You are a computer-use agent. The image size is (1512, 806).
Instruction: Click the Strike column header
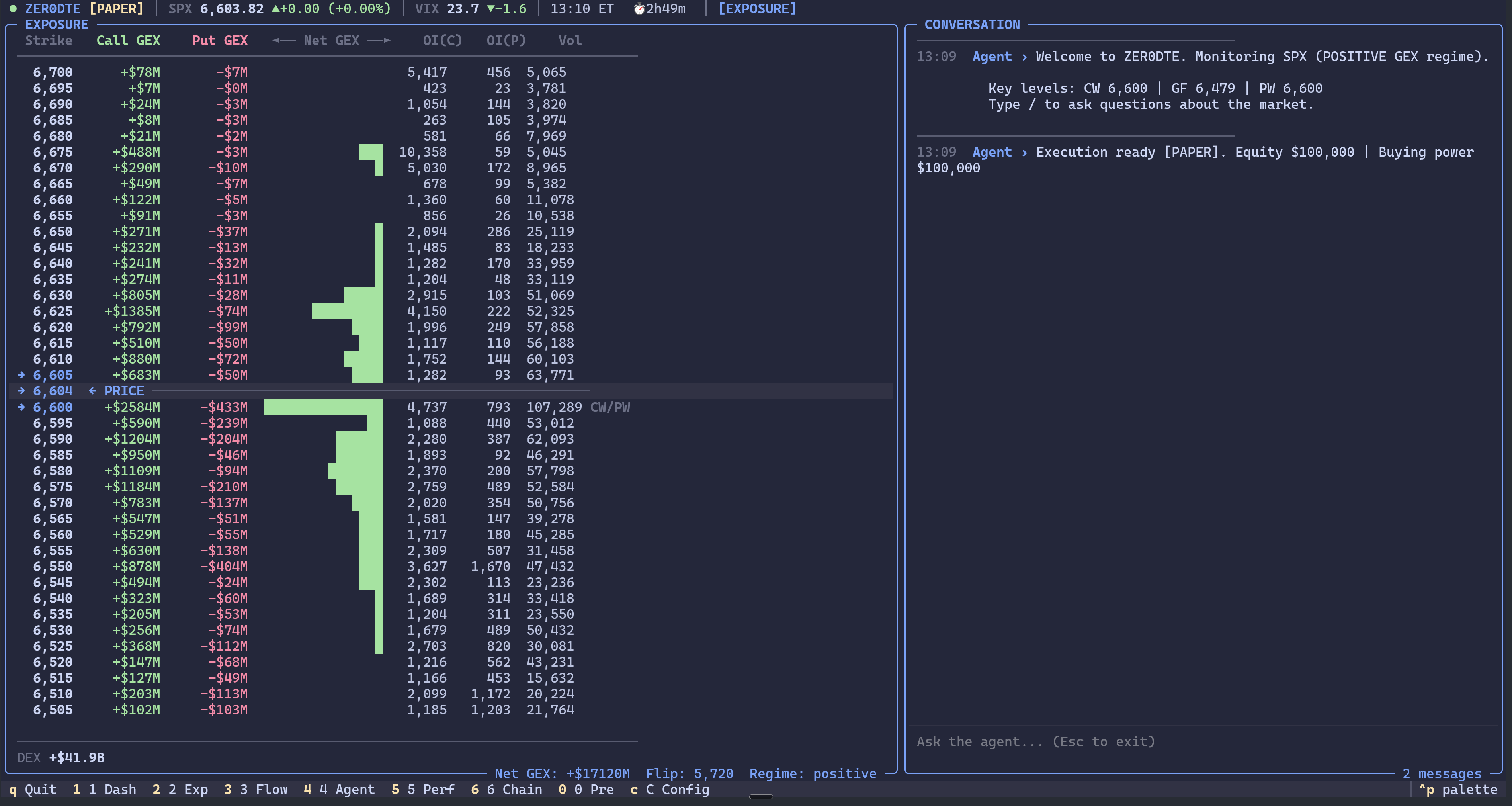[49, 41]
